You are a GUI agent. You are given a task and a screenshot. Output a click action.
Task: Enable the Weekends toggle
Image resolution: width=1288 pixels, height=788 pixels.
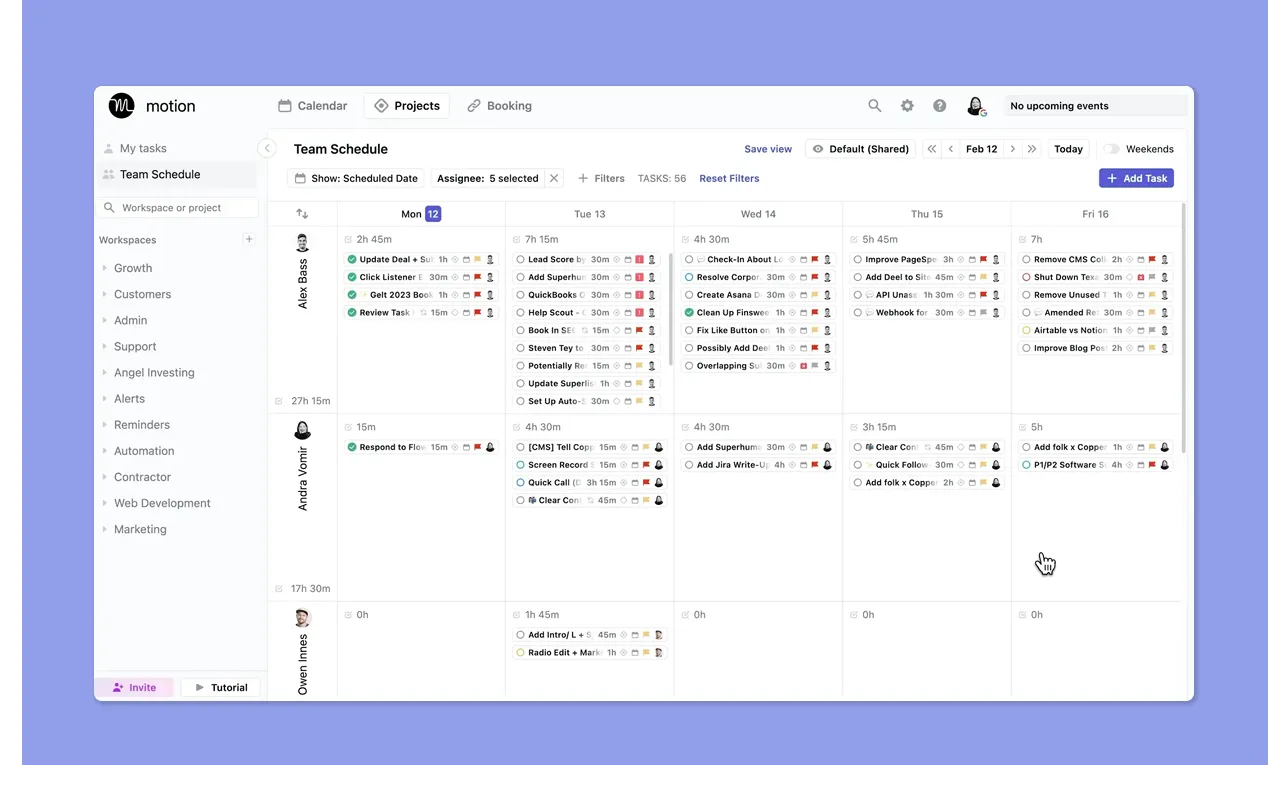click(x=1109, y=147)
